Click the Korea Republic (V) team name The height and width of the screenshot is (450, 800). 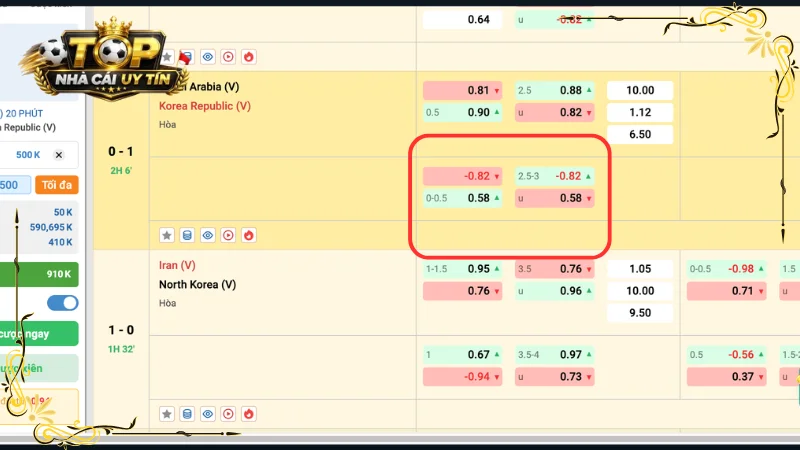[205, 106]
